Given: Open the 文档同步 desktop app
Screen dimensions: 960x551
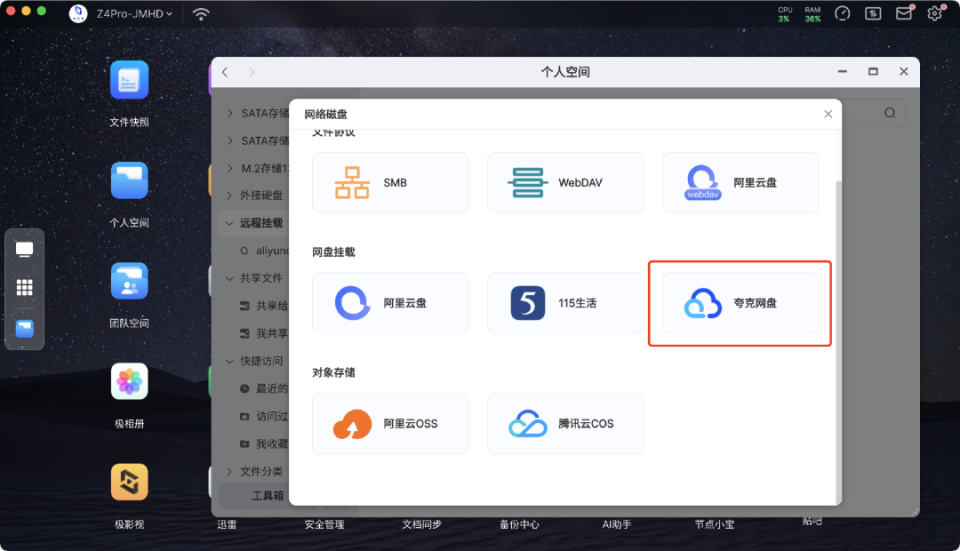Looking at the screenshot, I should (422, 524).
